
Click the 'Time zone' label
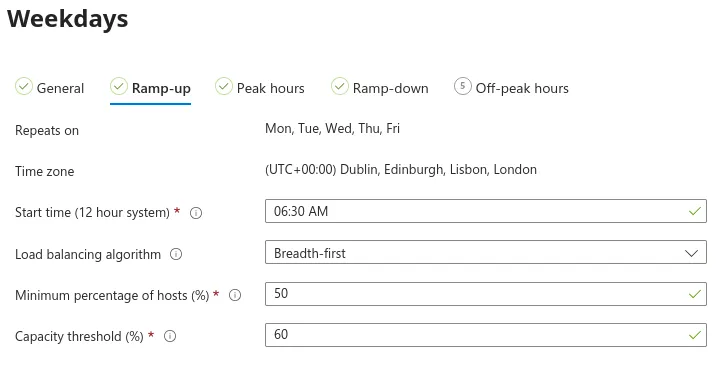point(44,172)
